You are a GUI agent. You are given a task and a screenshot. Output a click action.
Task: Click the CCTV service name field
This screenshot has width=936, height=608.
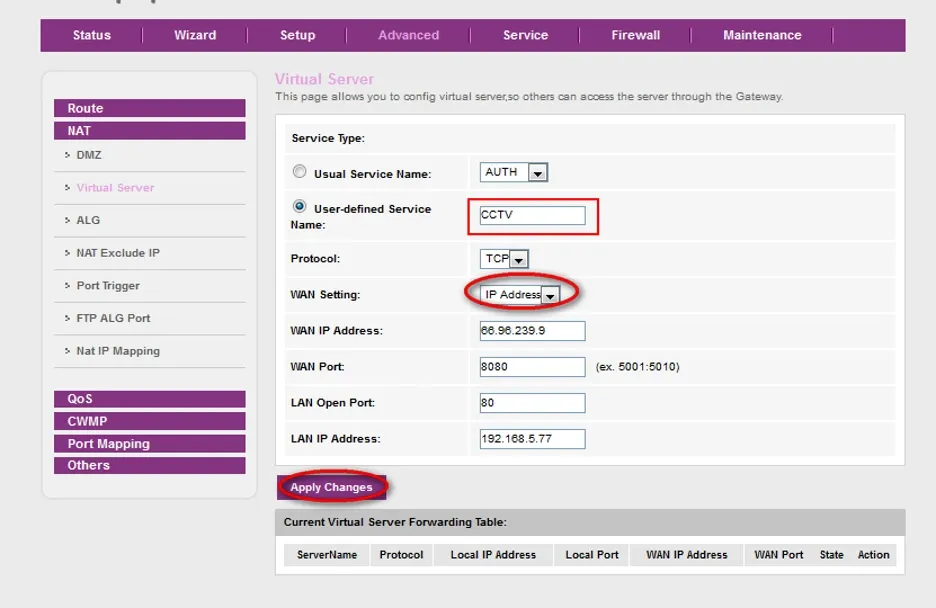532,216
